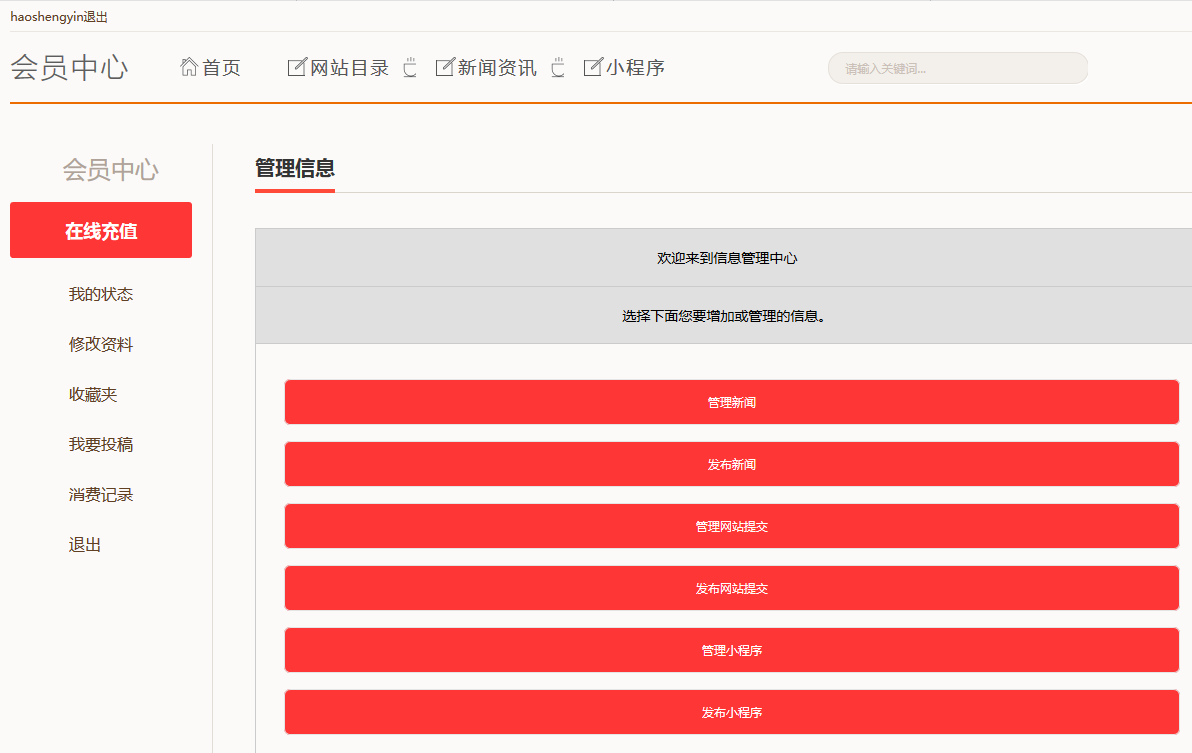The width and height of the screenshot is (1192, 753).
Task: Click the cup icon after 网站目录
Action: pyautogui.click(x=410, y=68)
